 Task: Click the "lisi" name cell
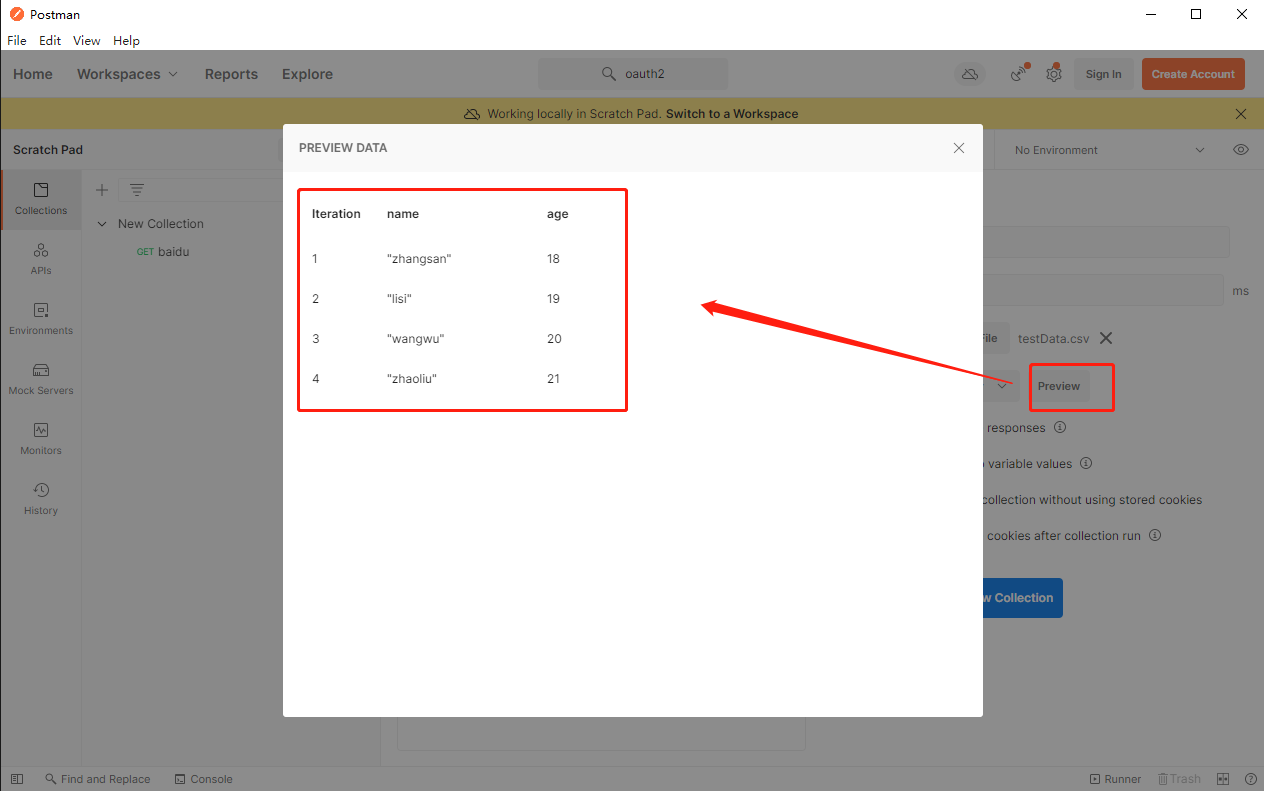point(400,299)
